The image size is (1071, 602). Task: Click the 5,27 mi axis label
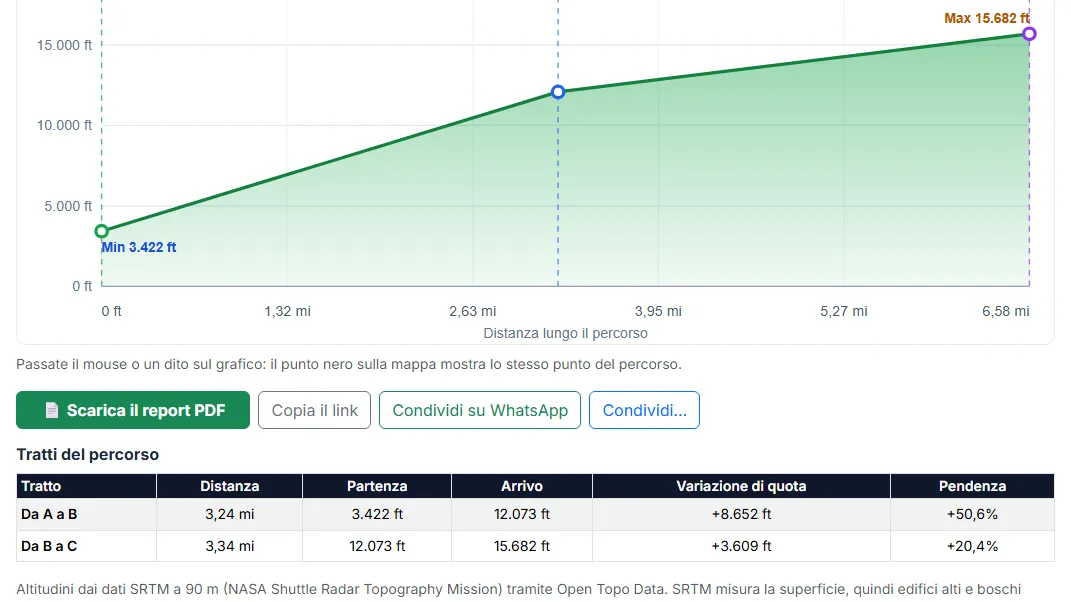pos(844,311)
